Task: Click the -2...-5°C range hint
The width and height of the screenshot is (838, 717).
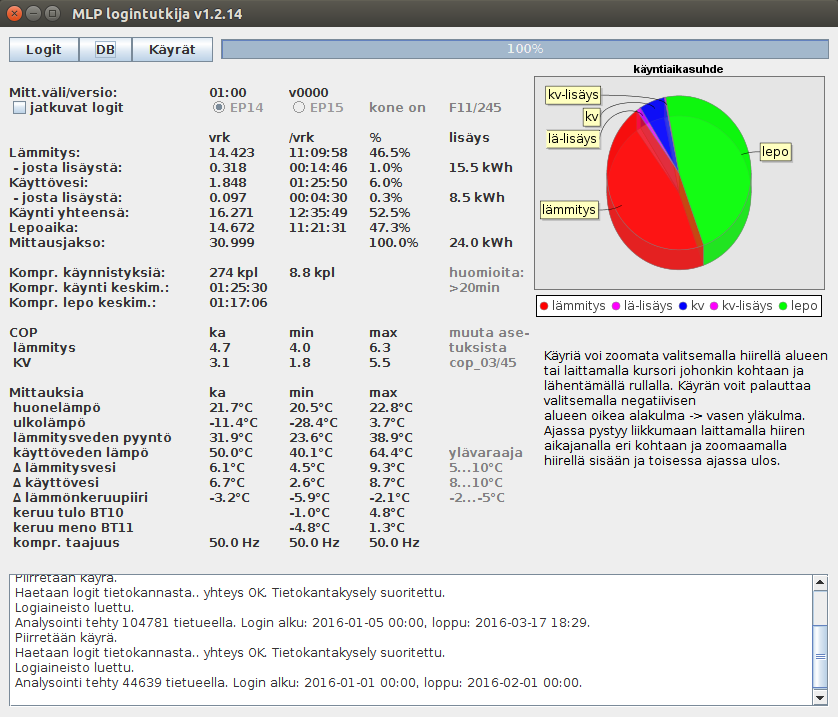Action: pos(477,497)
